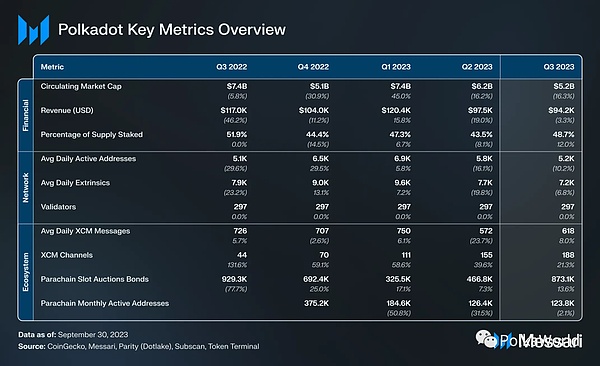This screenshot has height=366, width=600.
Task: Click the Q1 2023 column header
Action: pyautogui.click(x=396, y=67)
